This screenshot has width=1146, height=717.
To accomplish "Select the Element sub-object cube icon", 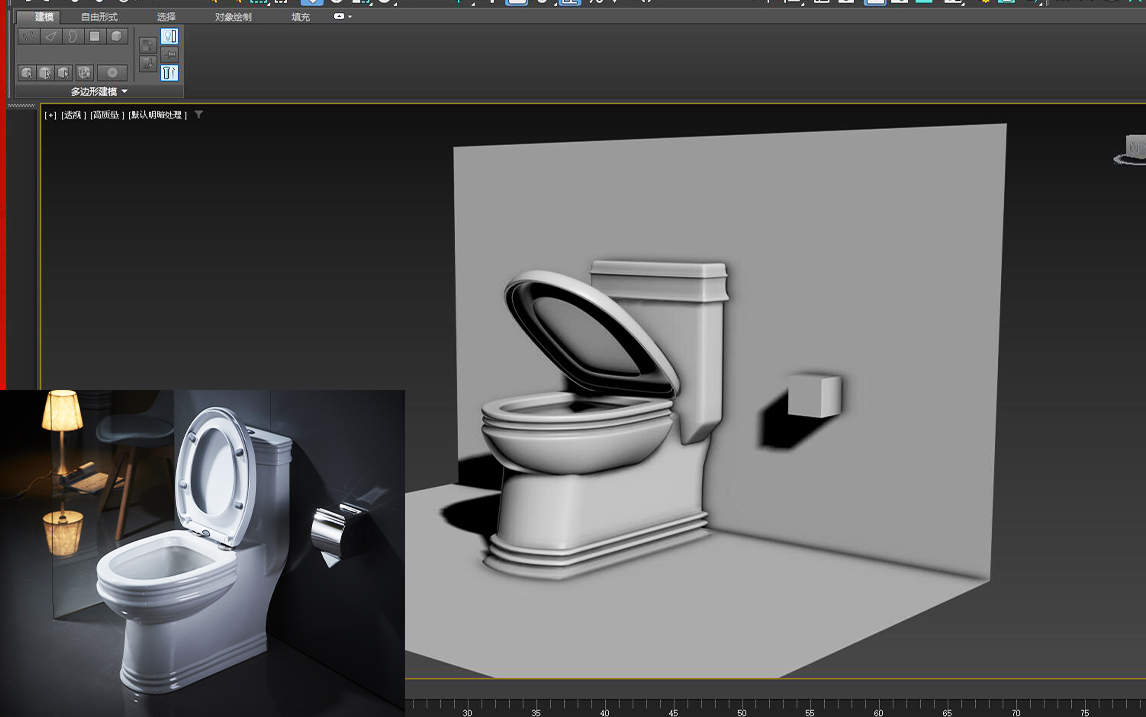I will coord(117,37).
